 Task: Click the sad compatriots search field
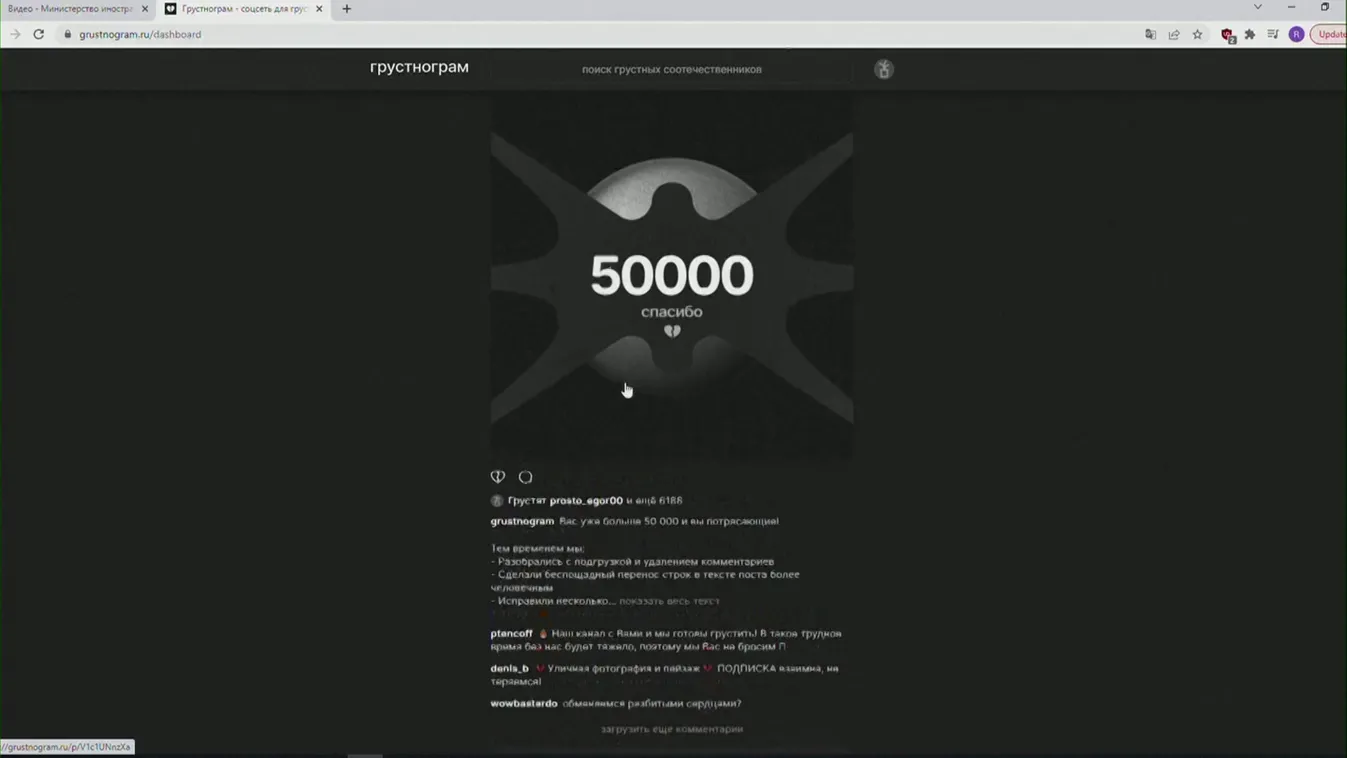pyautogui.click(x=671, y=69)
